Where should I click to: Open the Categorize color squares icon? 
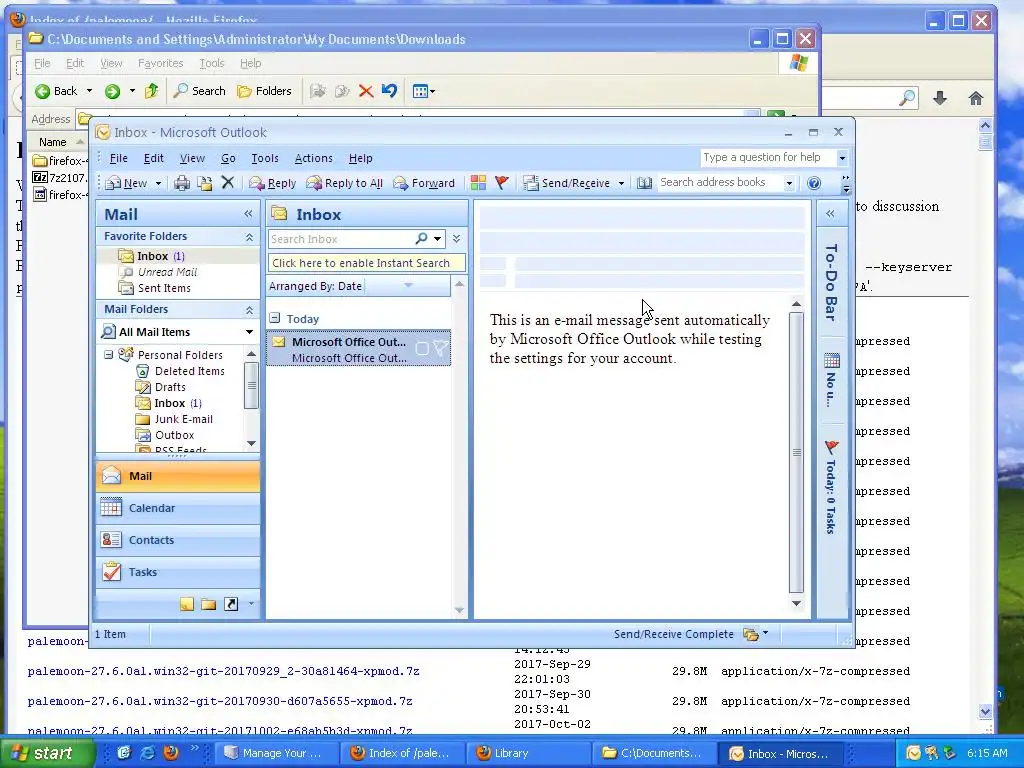478,183
